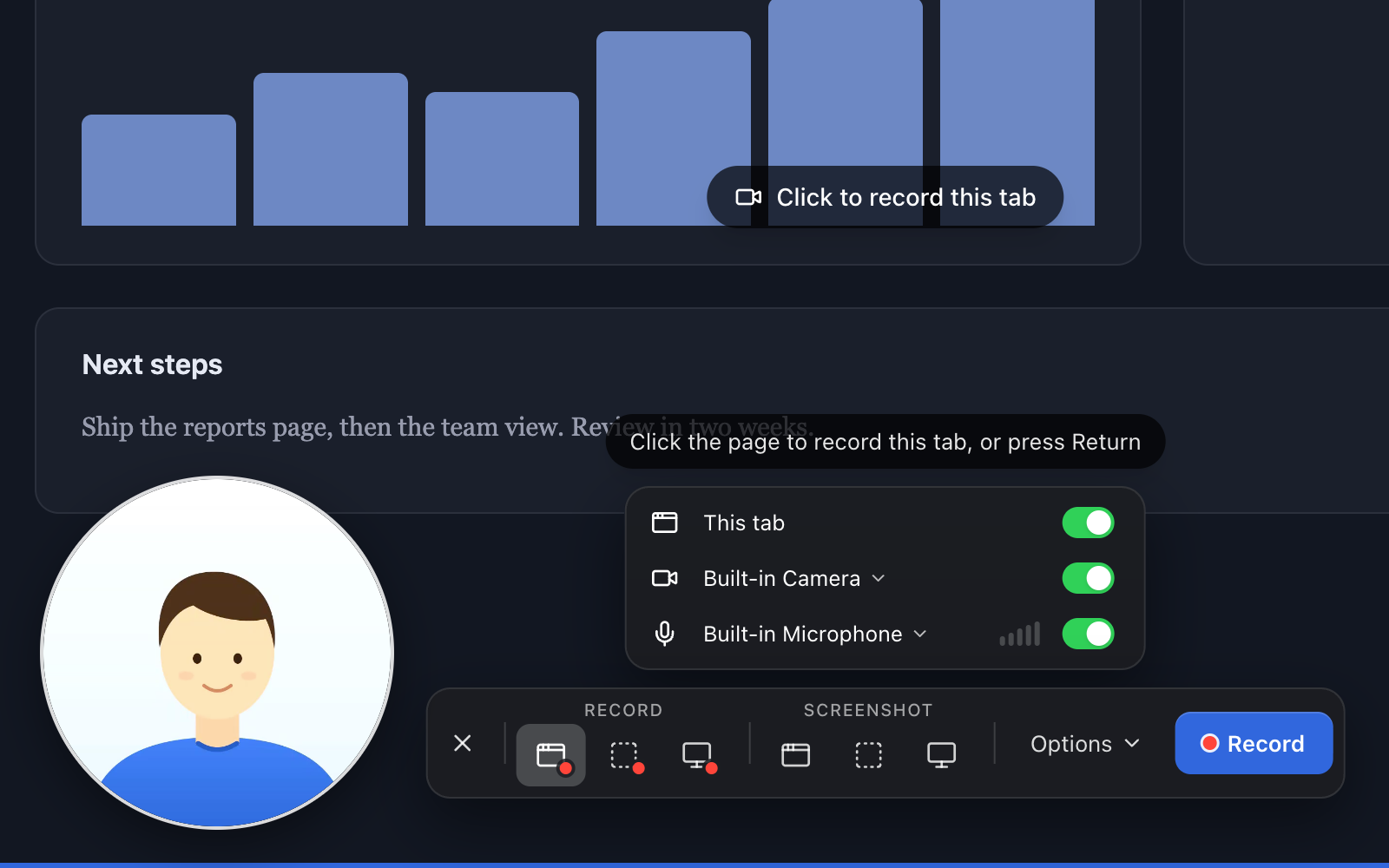Click the camera preview bubble
1389x868 pixels.
pos(217,653)
